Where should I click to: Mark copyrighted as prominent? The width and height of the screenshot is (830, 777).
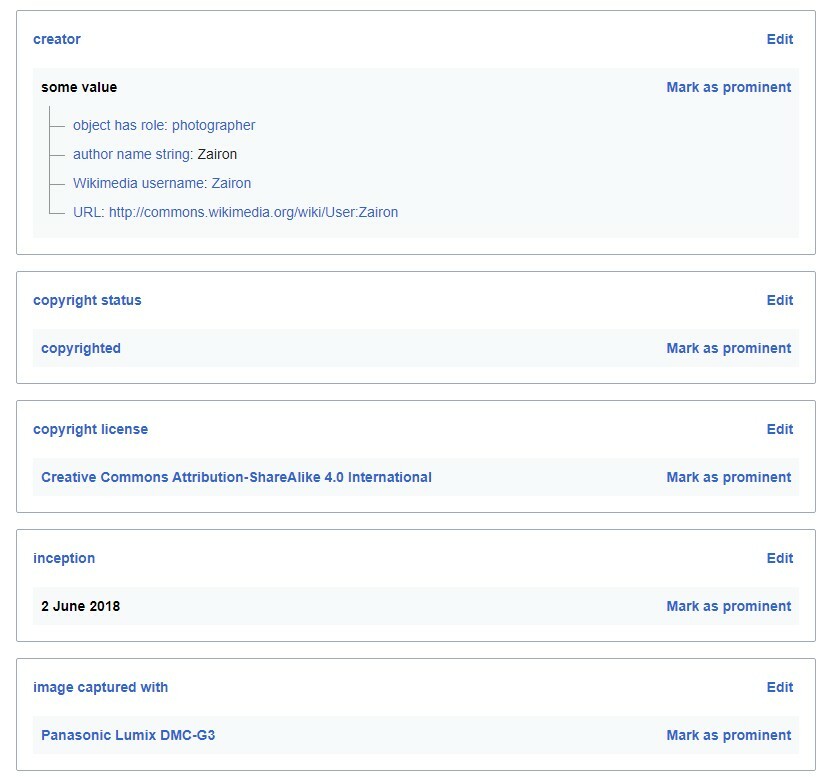tap(728, 348)
